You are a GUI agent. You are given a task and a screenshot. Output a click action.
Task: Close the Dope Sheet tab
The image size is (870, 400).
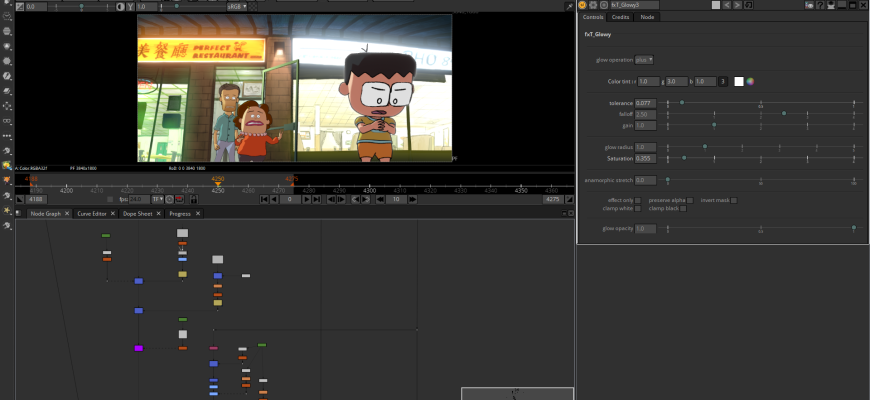click(x=158, y=214)
